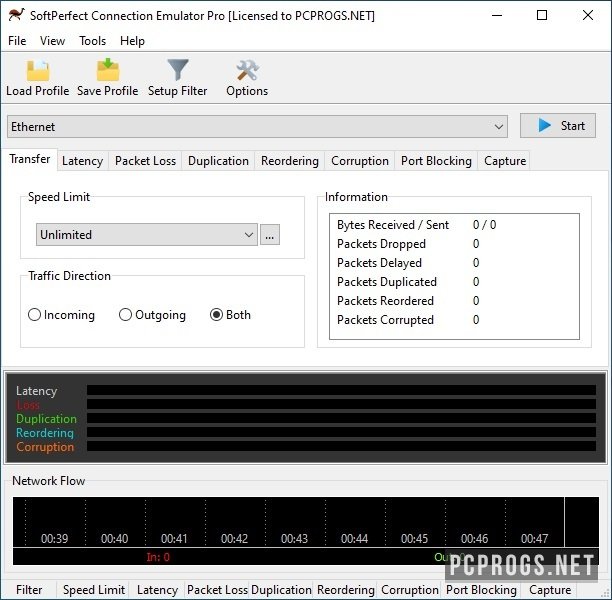
Task: Switch to the Port Blocking tab
Action: pos(436,161)
